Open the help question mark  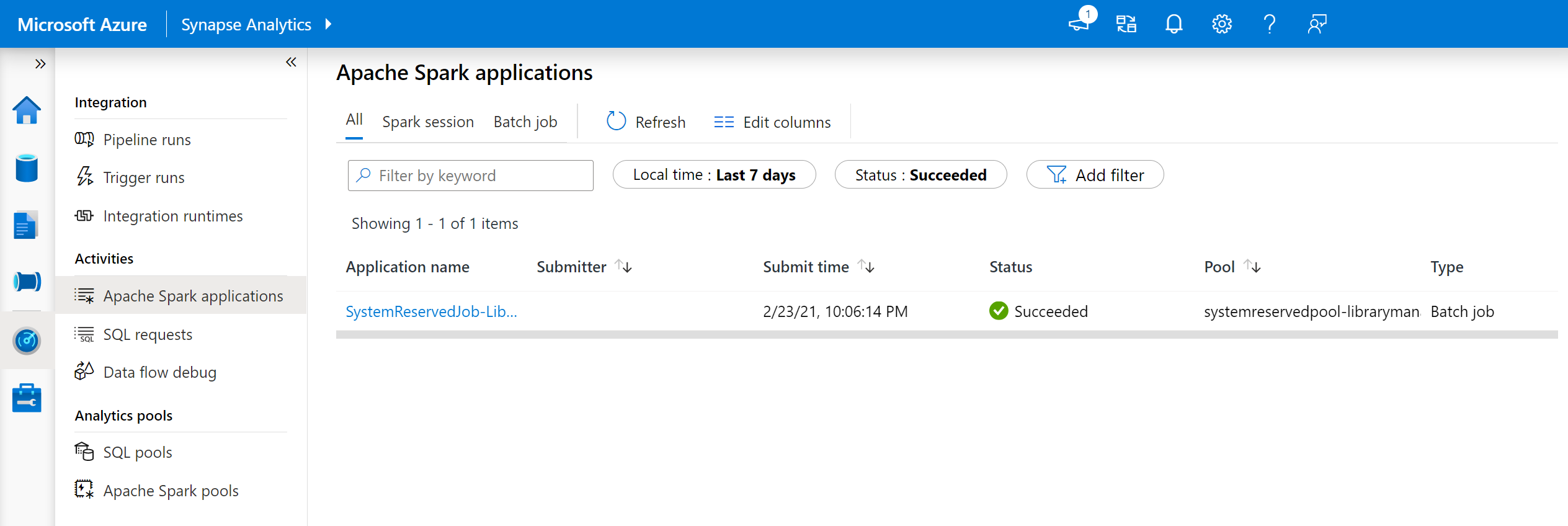[x=1269, y=24]
